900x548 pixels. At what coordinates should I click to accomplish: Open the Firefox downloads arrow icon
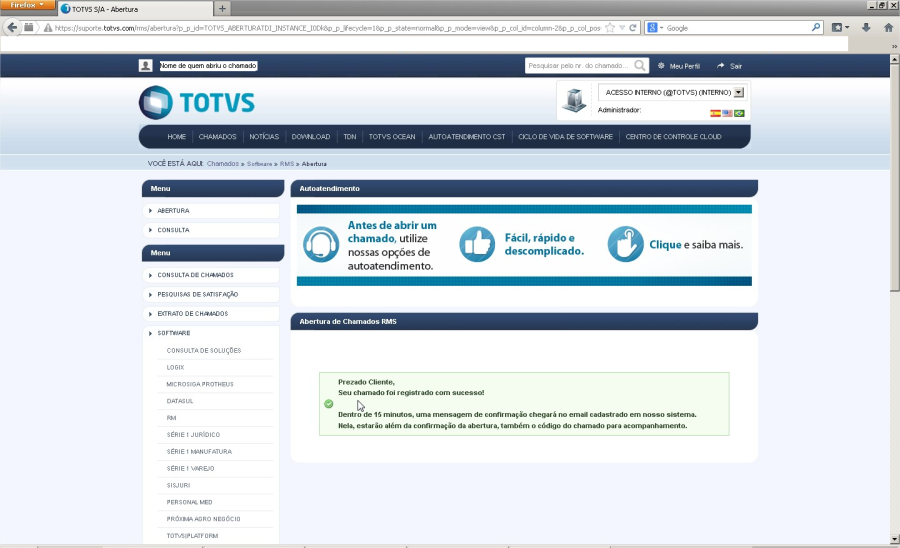pyautogui.click(x=866, y=28)
